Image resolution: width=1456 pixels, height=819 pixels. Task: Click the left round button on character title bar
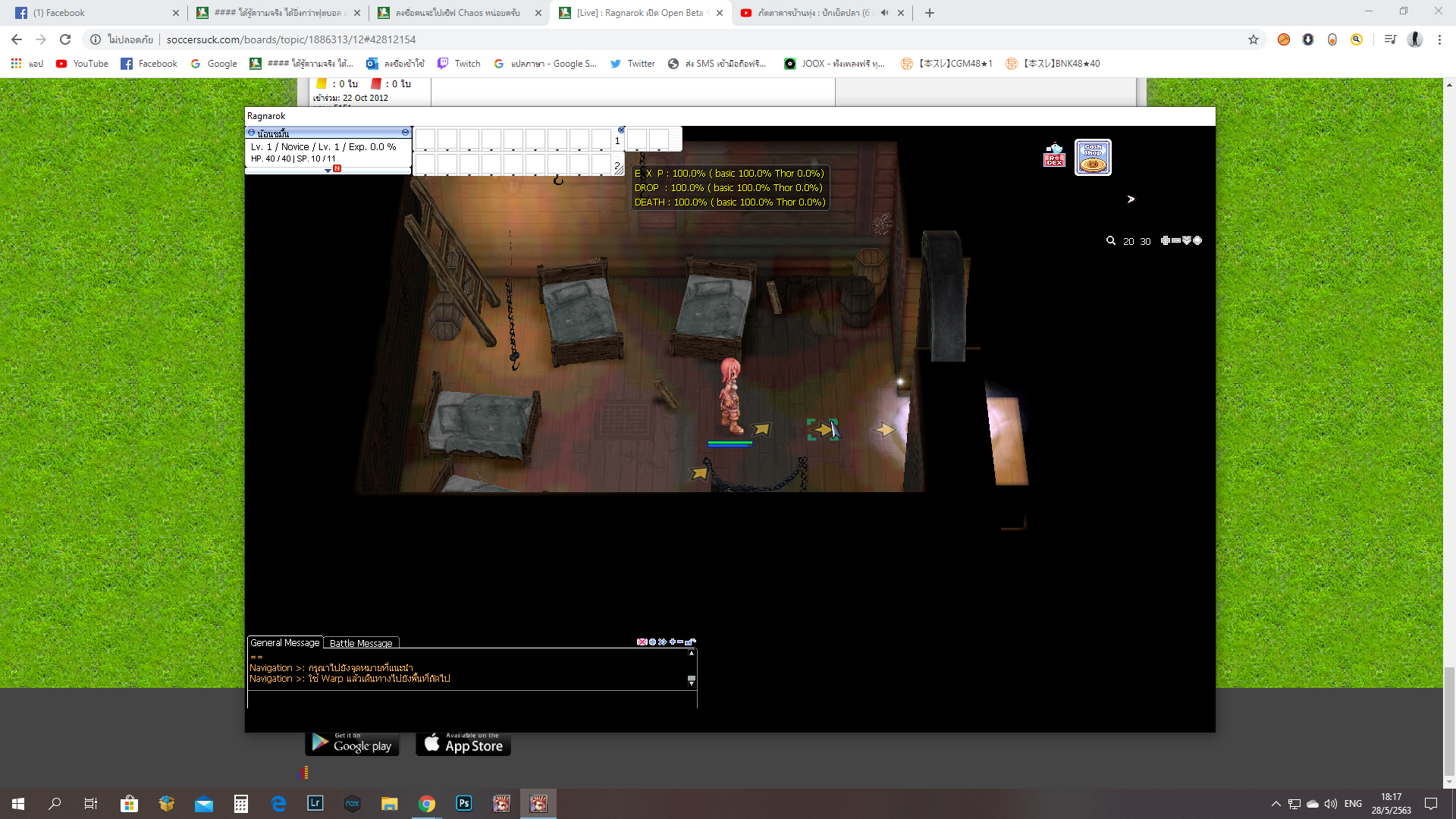point(252,133)
